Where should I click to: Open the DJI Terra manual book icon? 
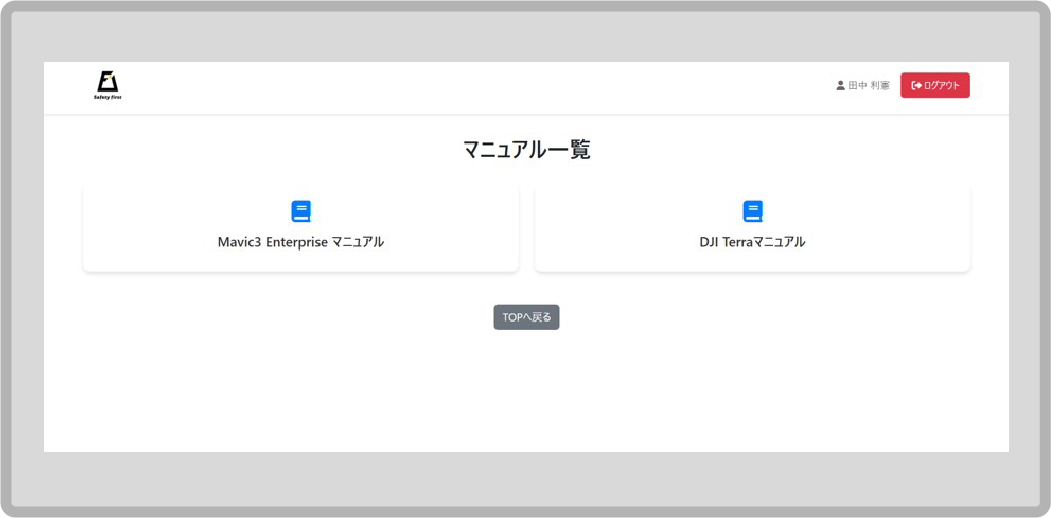[x=752, y=211]
